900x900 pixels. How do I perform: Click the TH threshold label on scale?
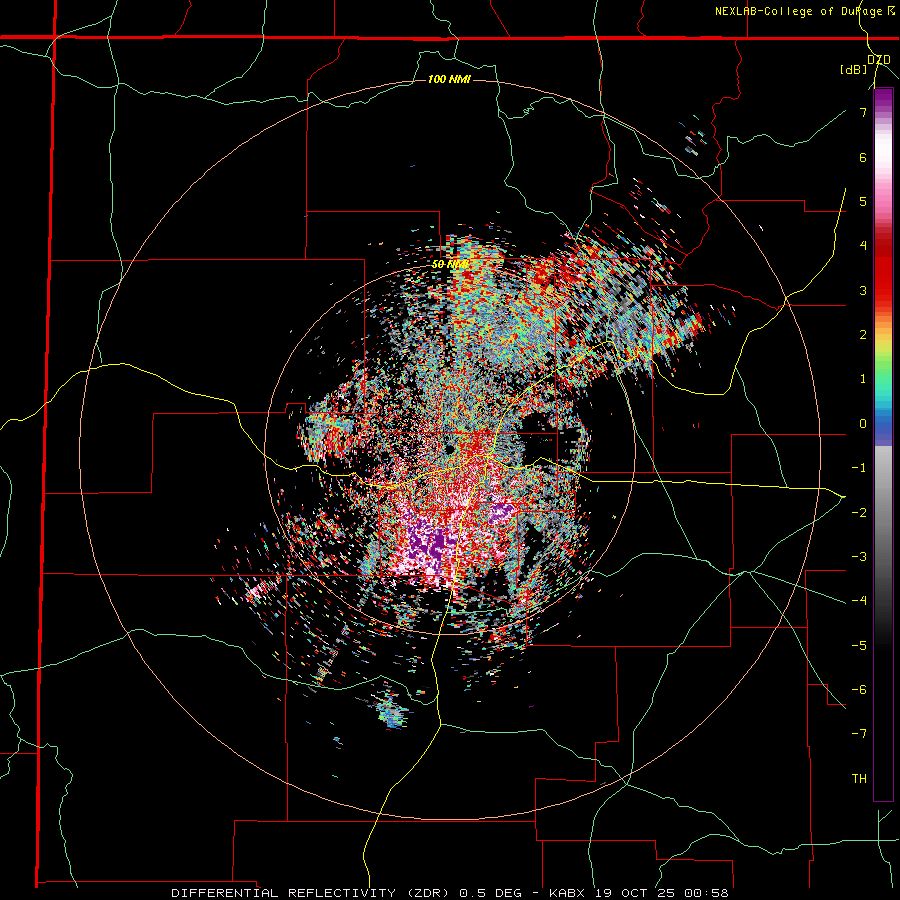[x=859, y=779]
